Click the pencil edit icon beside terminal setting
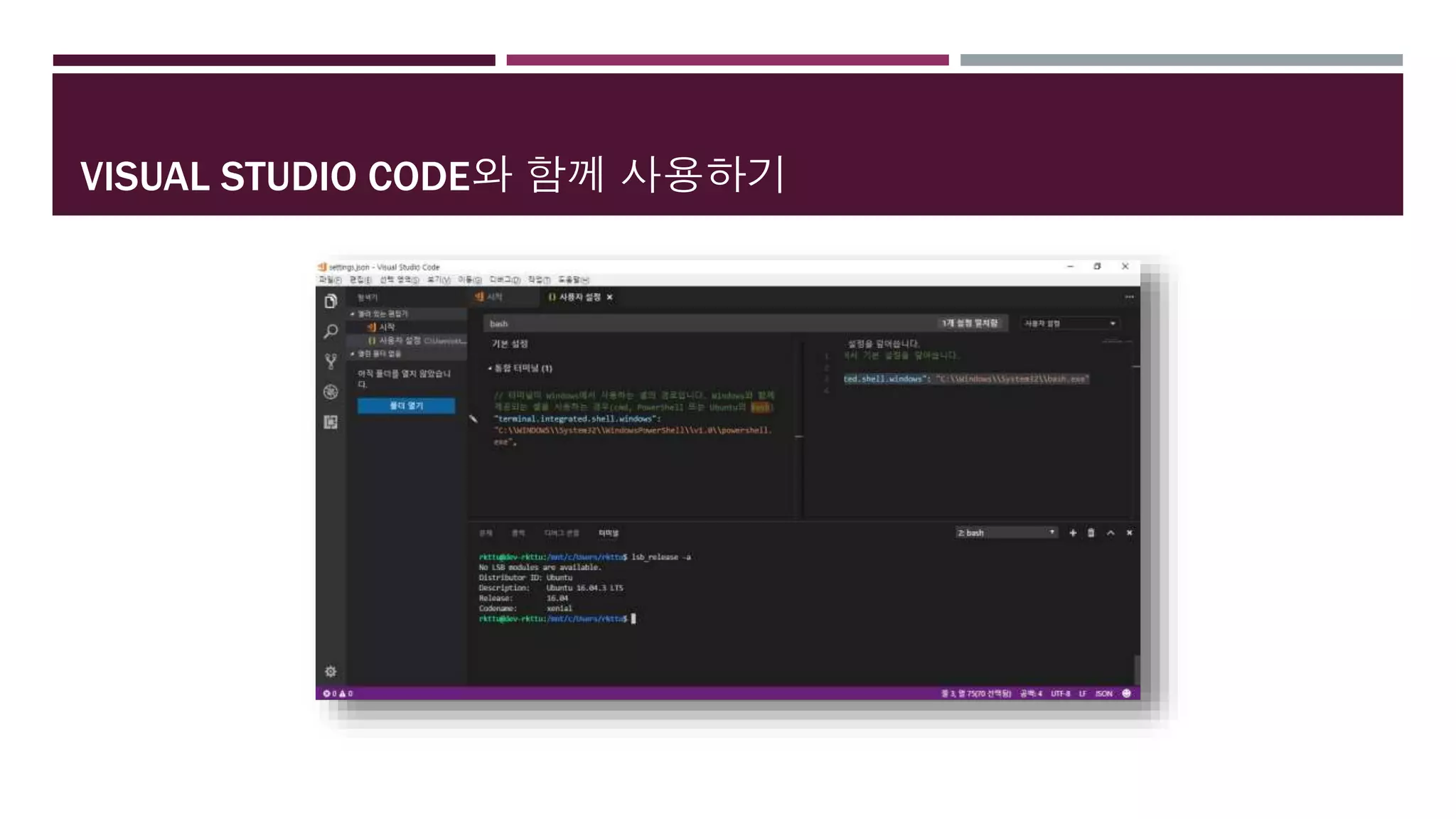Viewport: 1456px width, 819px height. [x=473, y=419]
